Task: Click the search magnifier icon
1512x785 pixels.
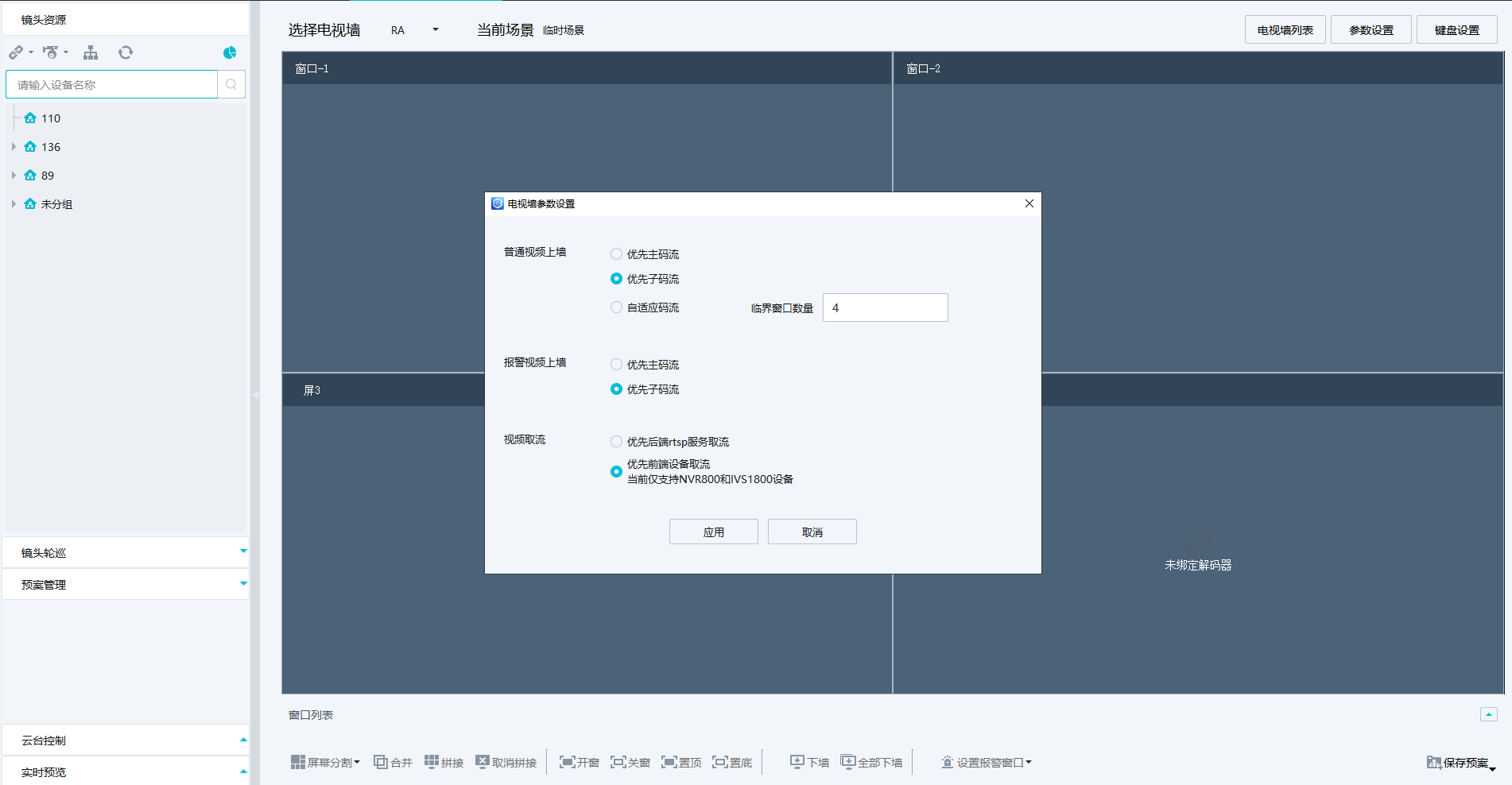Action: click(231, 84)
